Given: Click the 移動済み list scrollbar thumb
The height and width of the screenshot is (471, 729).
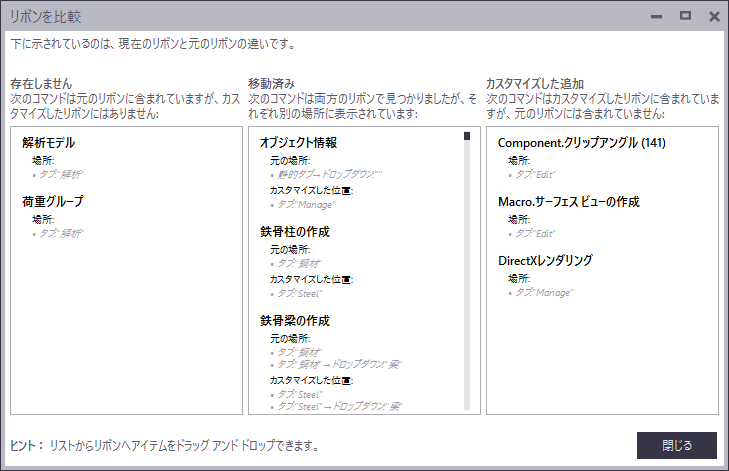Looking at the screenshot, I should (x=467, y=136).
